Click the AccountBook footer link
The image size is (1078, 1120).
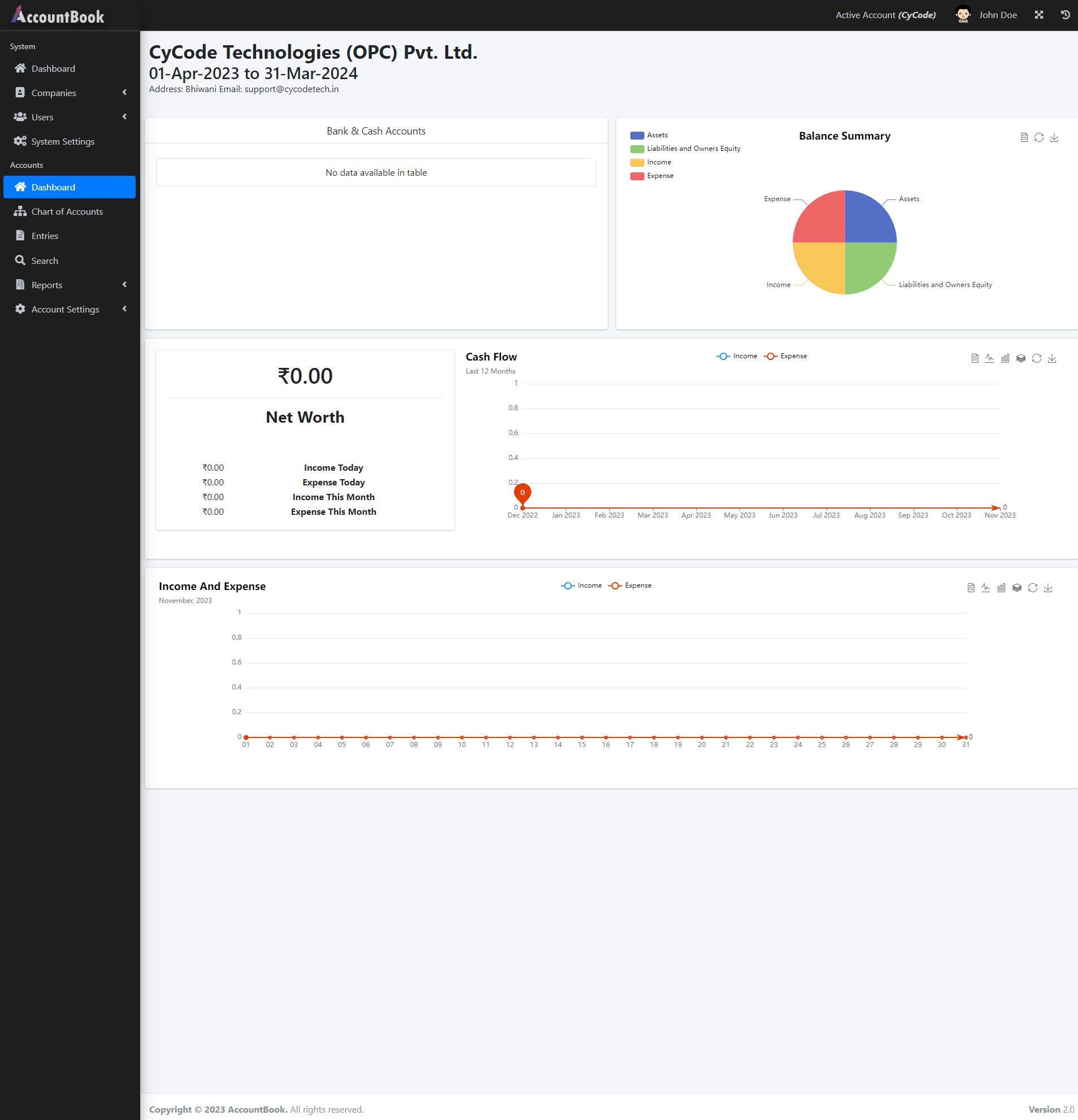pyautogui.click(x=257, y=1109)
